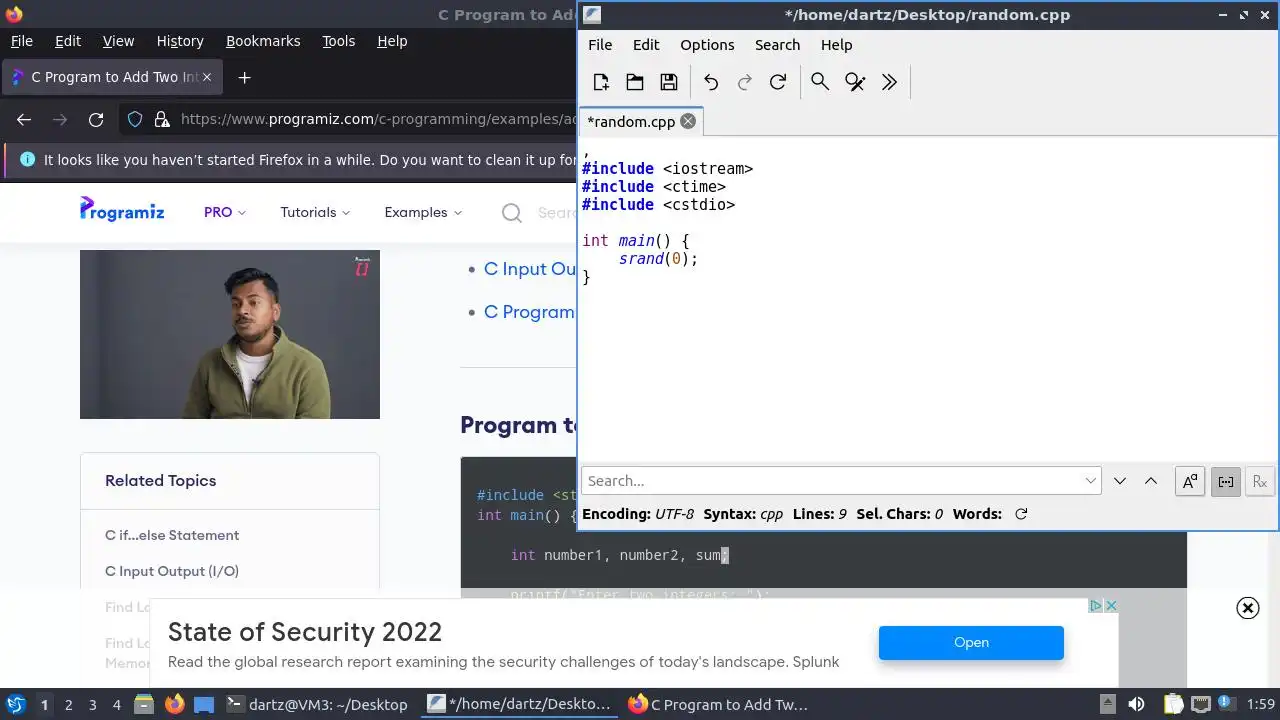Open the editor's Options menu
The width and height of the screenshot is (1280, 720).
(707, 45)
